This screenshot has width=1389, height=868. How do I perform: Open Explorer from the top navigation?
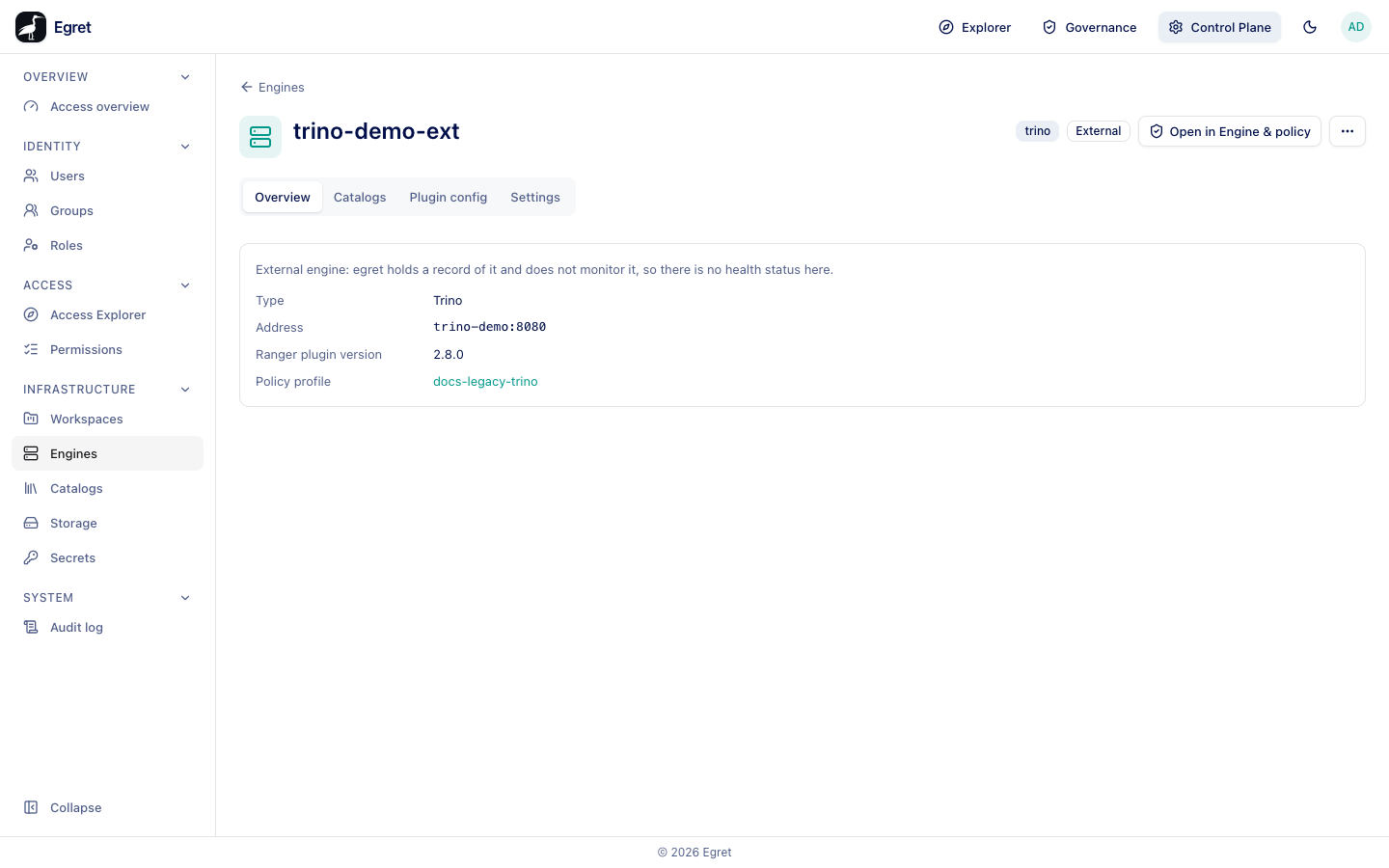click(975, 27)
